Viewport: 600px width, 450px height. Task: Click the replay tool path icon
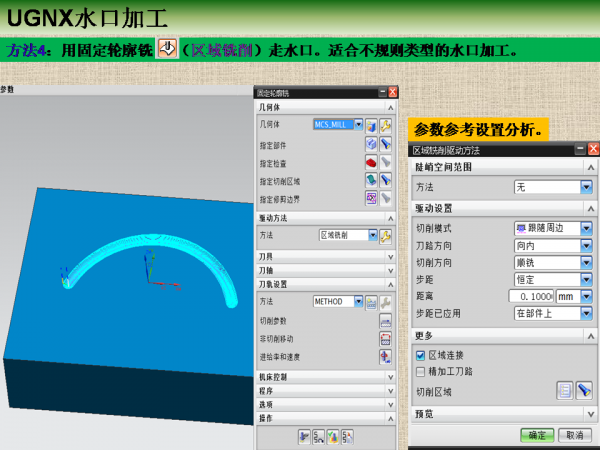pos(318,437)
